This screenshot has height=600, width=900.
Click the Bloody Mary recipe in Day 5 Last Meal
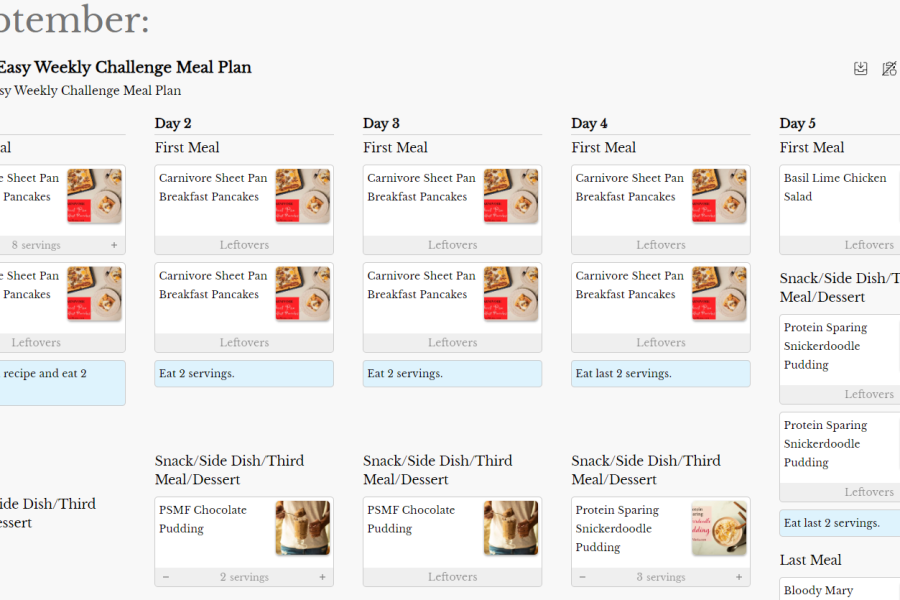click(818, 590)
